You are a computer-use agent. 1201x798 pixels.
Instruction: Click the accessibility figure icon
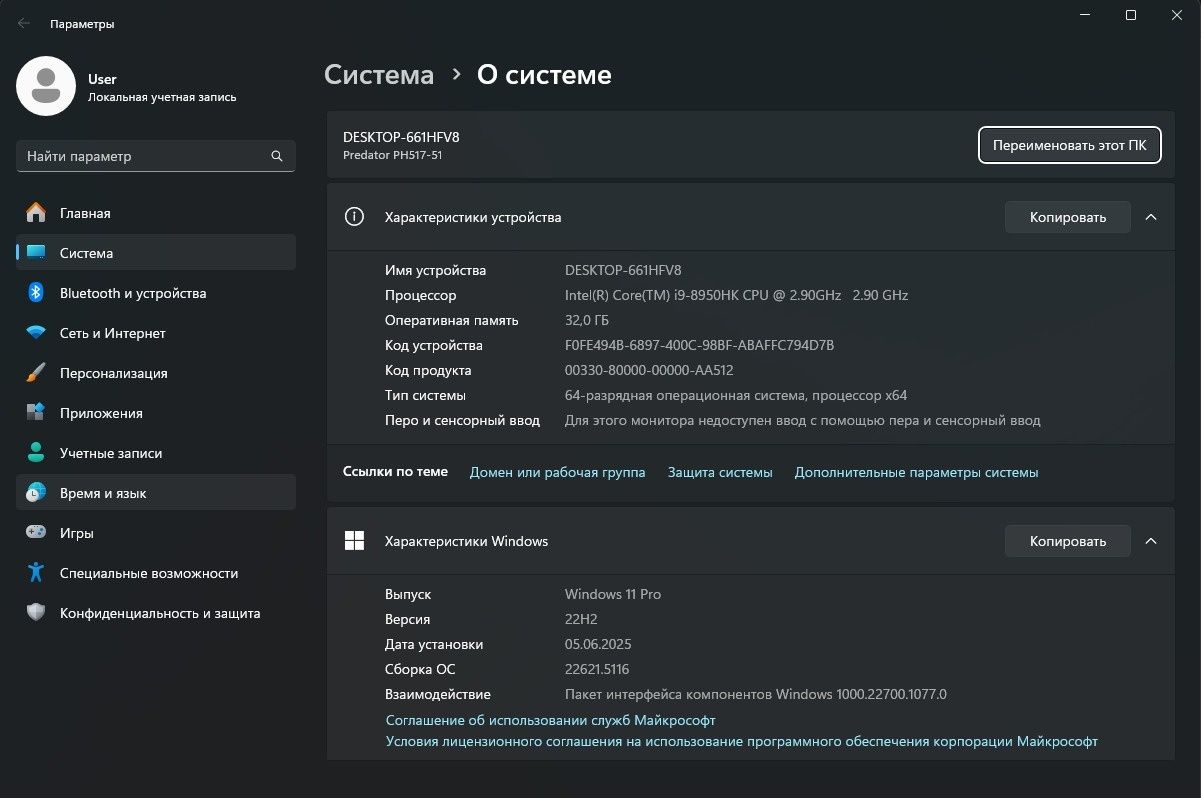pos(36,573)
